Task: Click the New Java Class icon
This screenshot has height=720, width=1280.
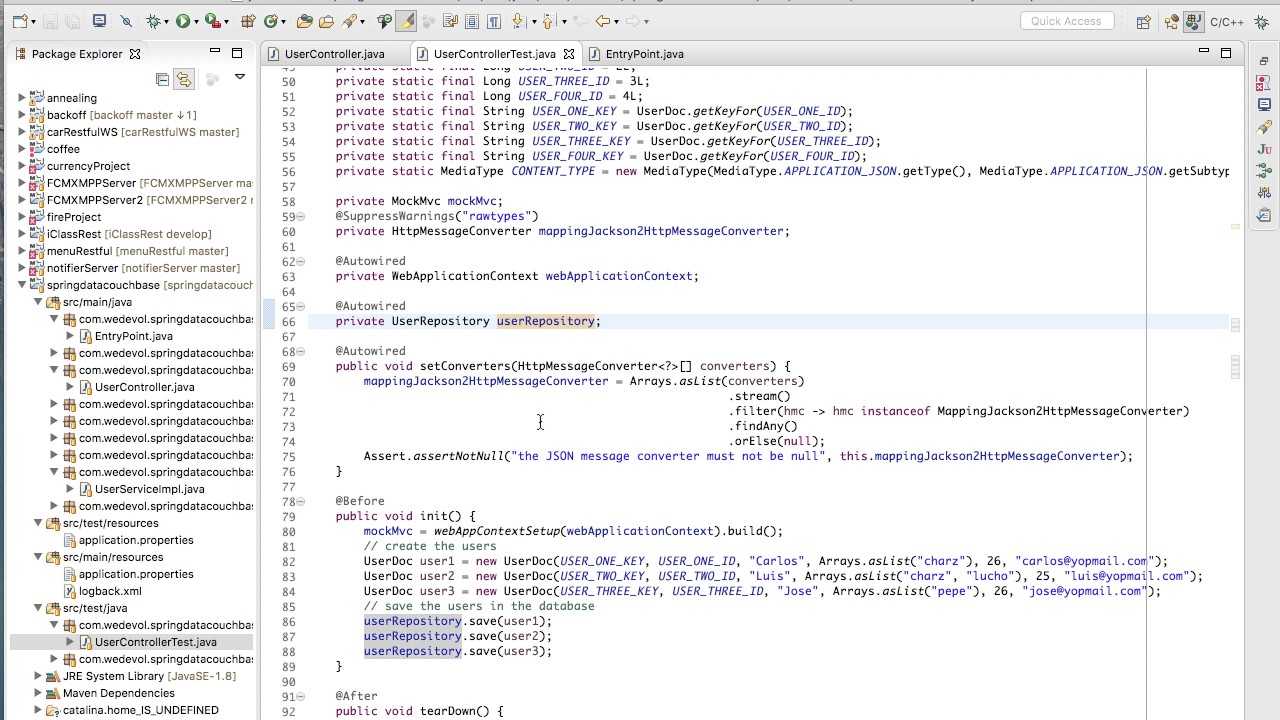Action: click(270, 21)
